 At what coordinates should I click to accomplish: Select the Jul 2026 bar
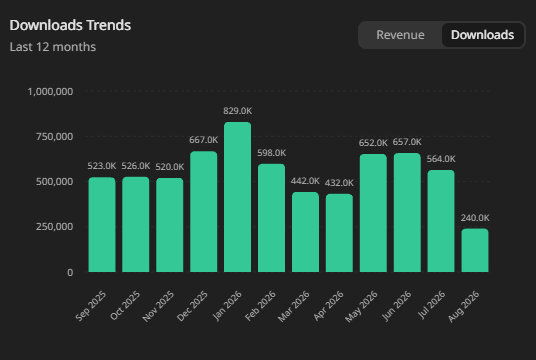click(x=441, y=221)
